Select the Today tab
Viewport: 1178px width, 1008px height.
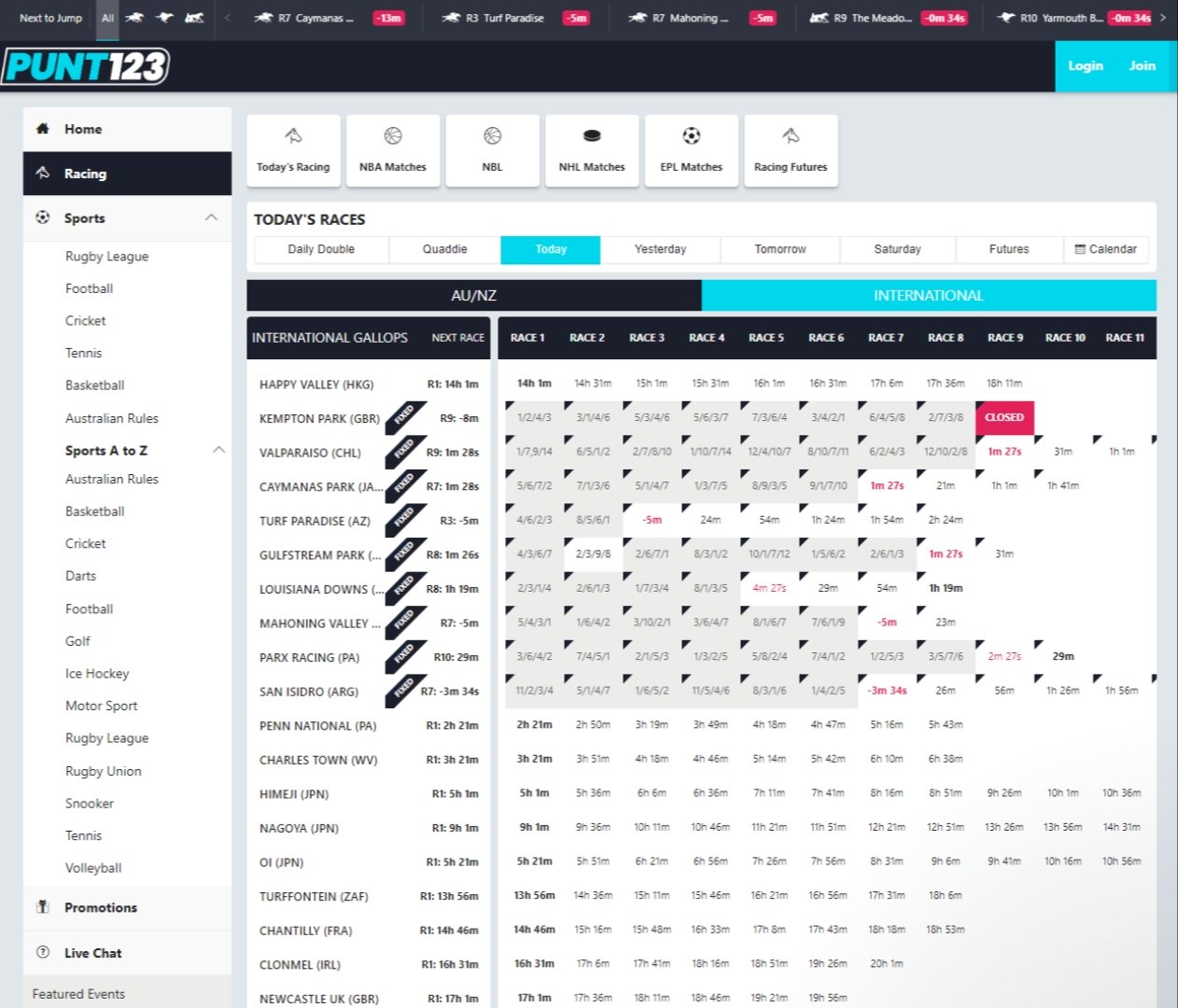551,249
